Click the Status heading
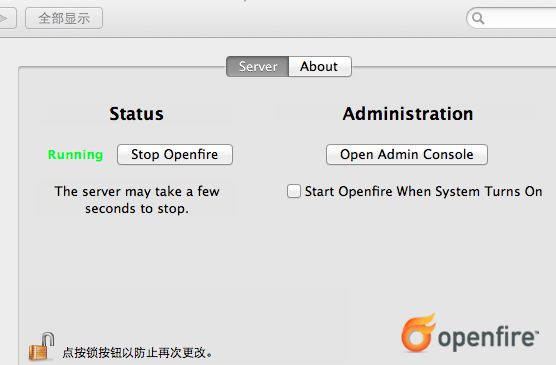Image resolution: width=556 pixels, height=365 pixels. [137, 114]
